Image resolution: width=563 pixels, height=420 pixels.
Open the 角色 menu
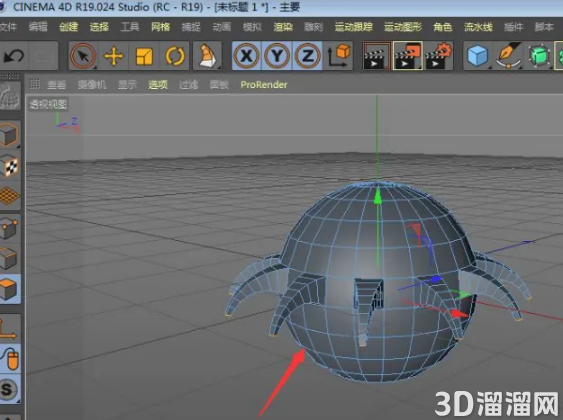tap(442, 27)
